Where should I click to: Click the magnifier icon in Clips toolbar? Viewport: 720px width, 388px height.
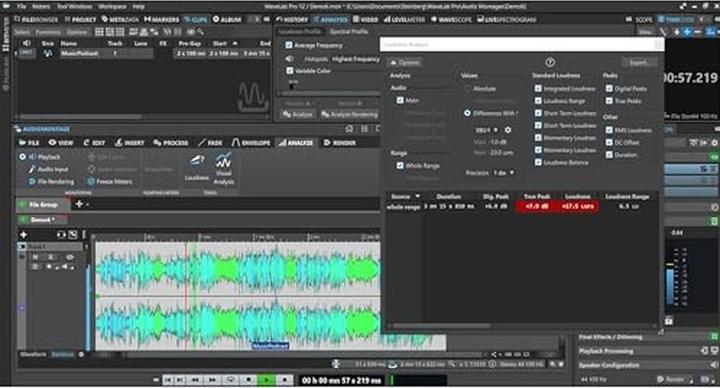[200, 32]
